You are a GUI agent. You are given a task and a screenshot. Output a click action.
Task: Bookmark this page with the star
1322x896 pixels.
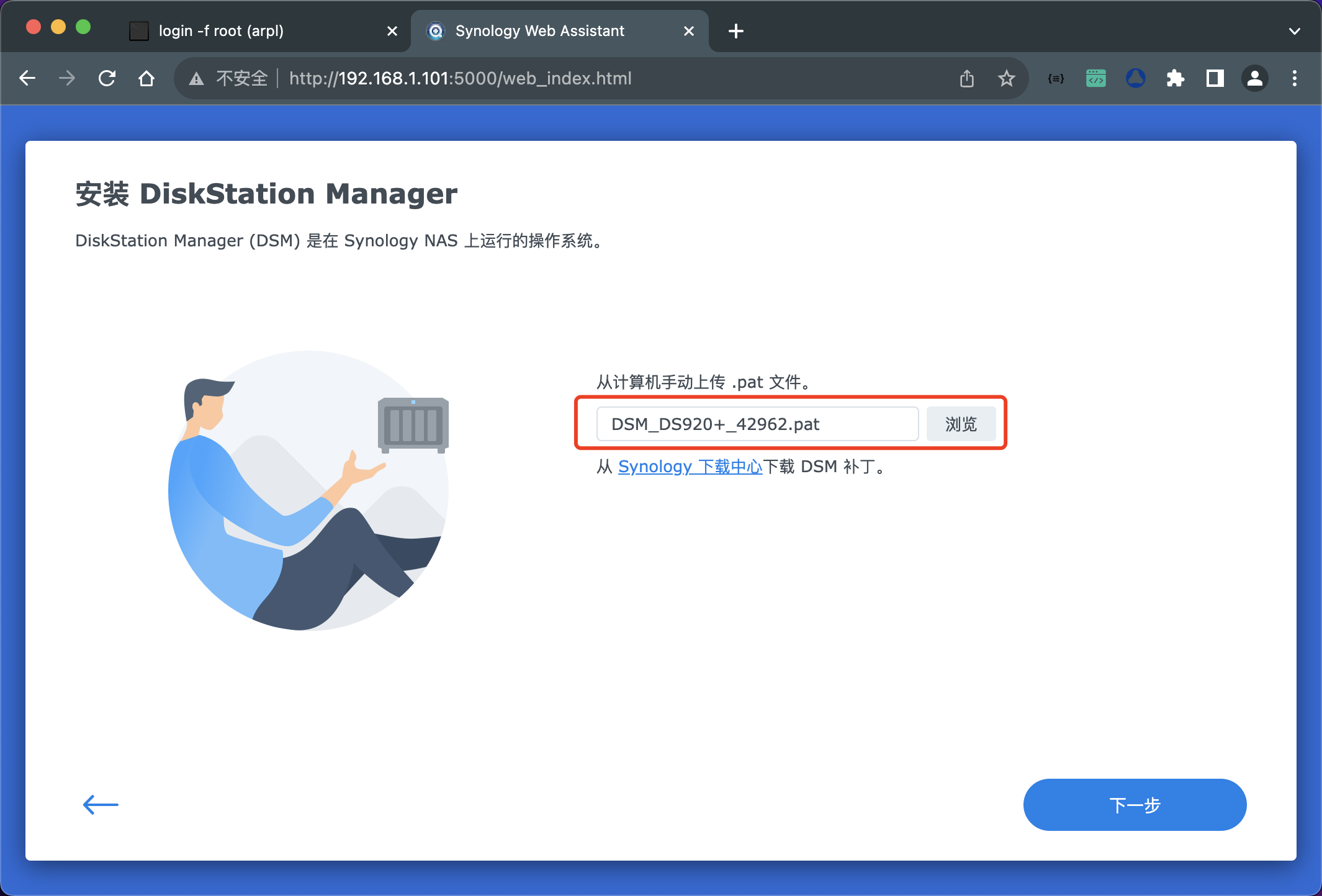click(1007, 78)
